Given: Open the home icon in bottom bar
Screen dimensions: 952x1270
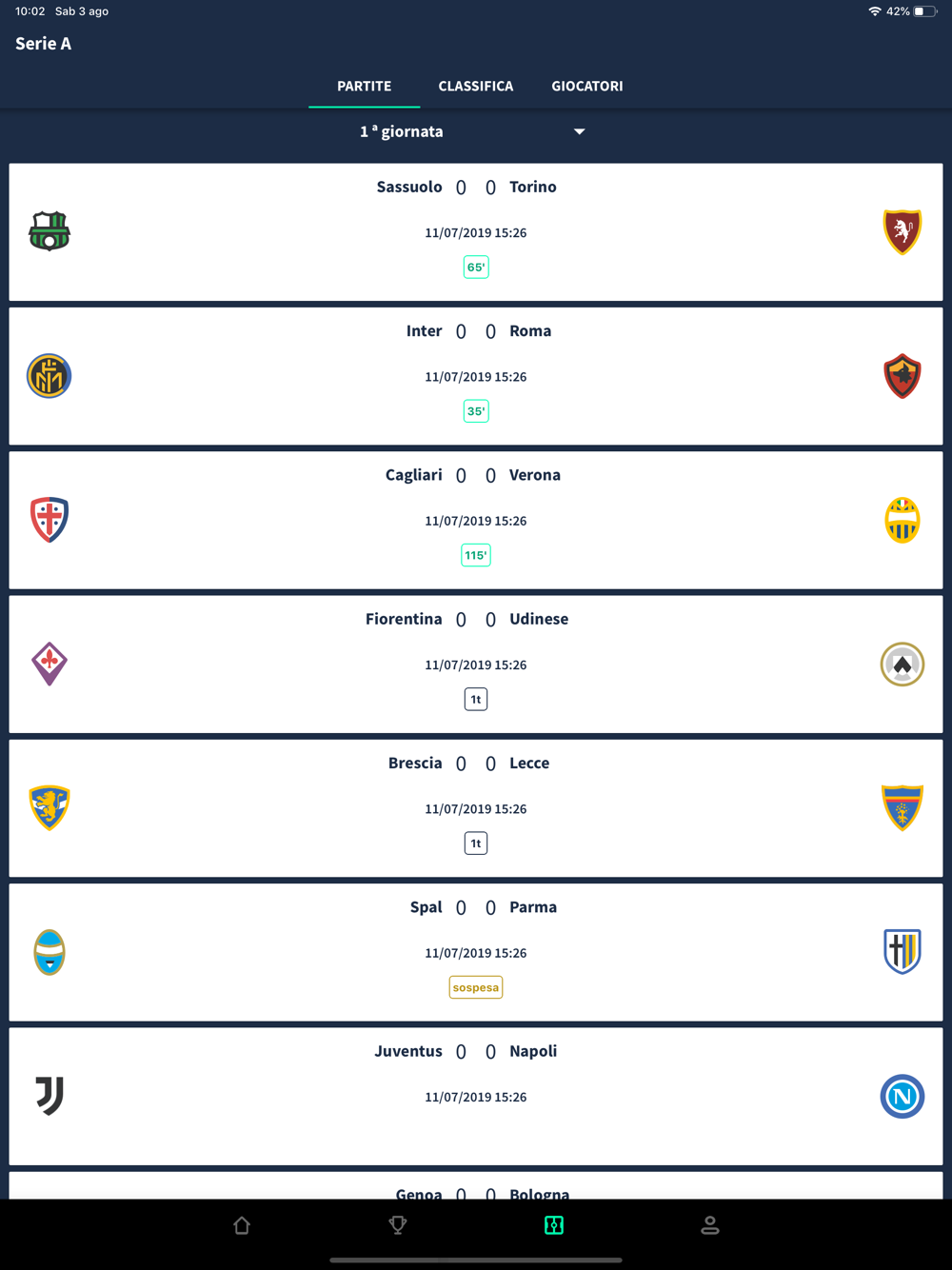Looking at the screenshot, I should (242, 1225).
